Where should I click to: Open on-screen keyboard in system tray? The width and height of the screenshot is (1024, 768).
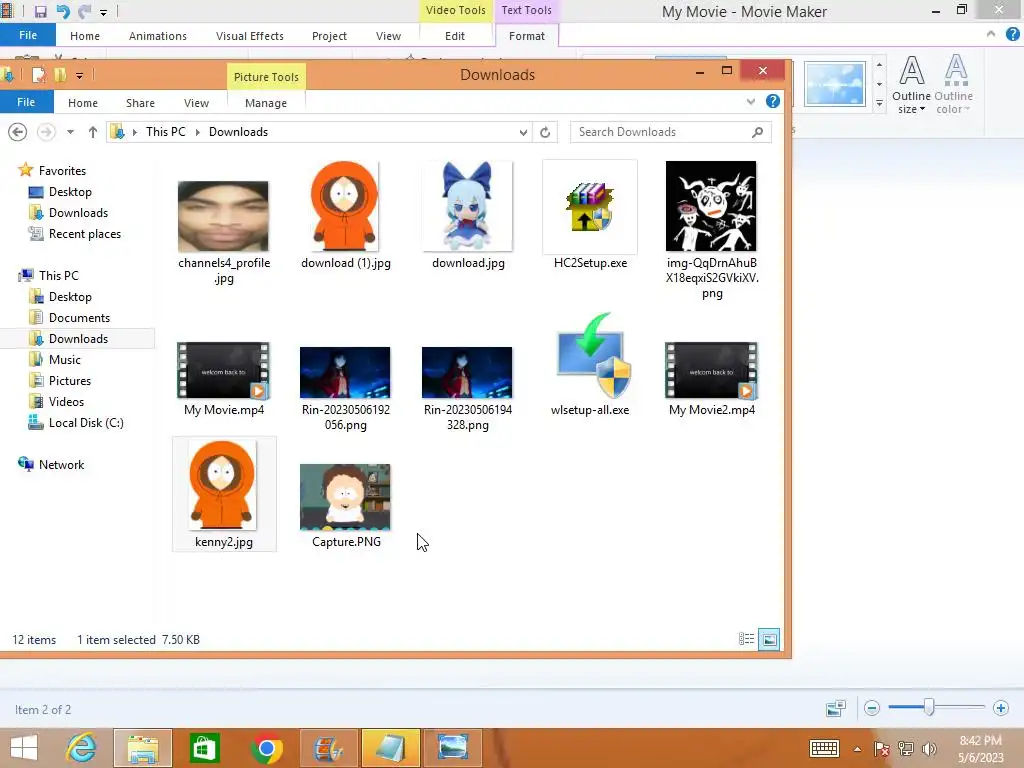pyautogui.click(x=824, y=748)
